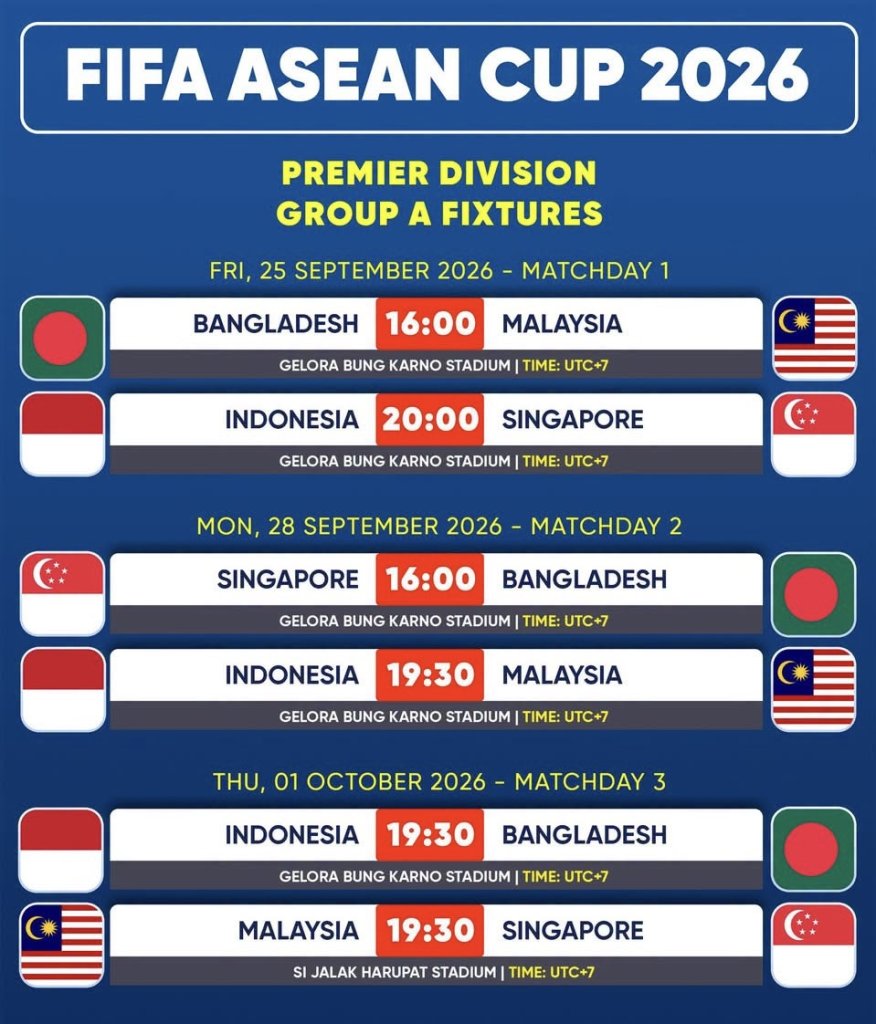
Task: Click Singapore flag right of 20:00 match
Action: (814, 434)
